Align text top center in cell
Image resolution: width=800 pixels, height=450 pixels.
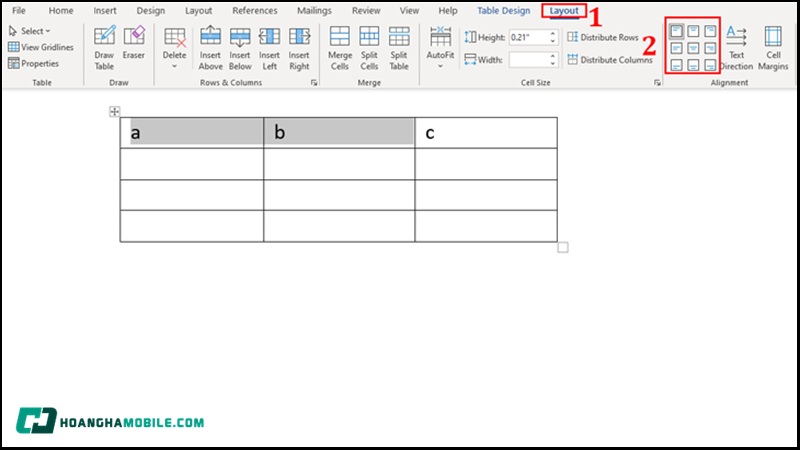tap(693, 32)
